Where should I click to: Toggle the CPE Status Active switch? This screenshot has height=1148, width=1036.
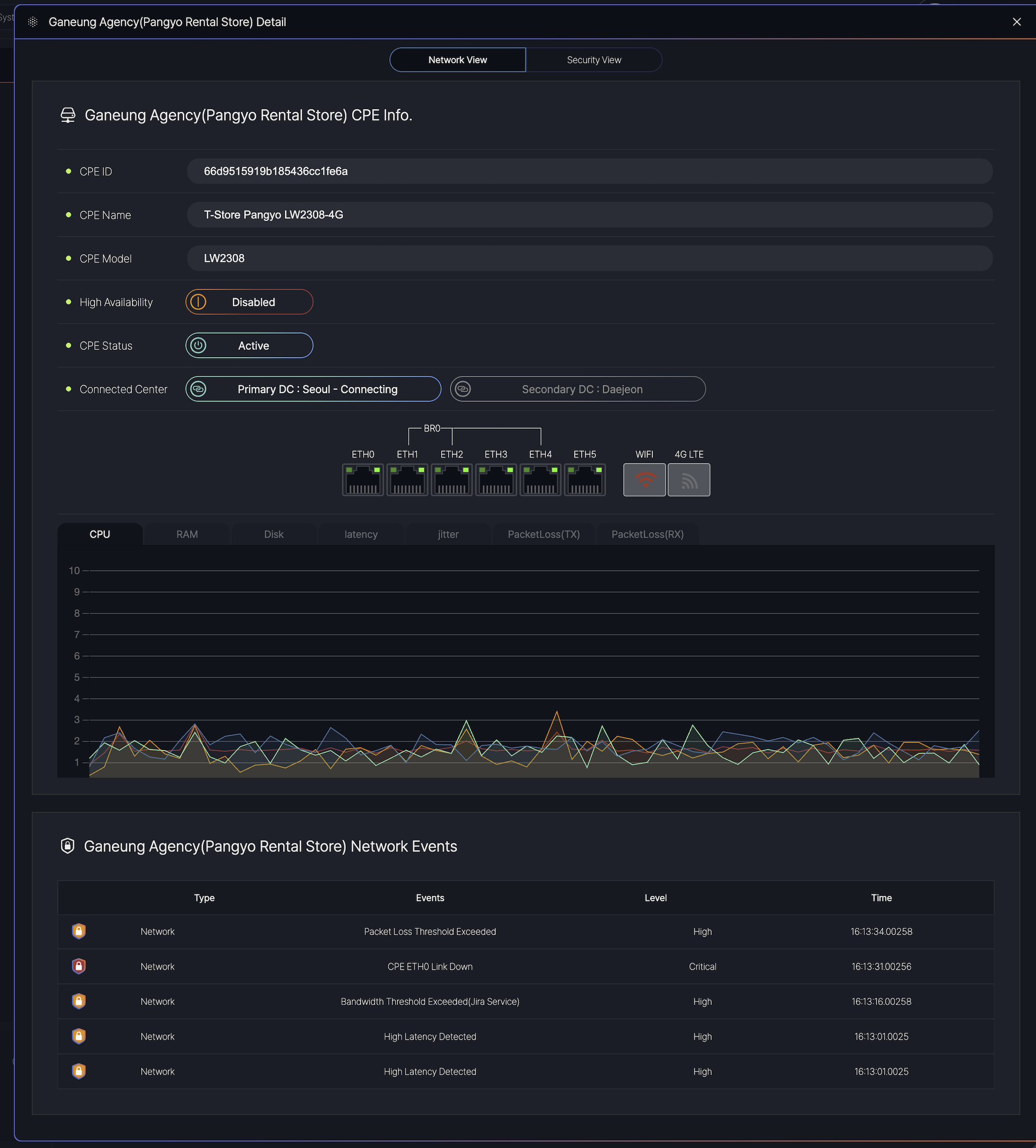[249, 346]
